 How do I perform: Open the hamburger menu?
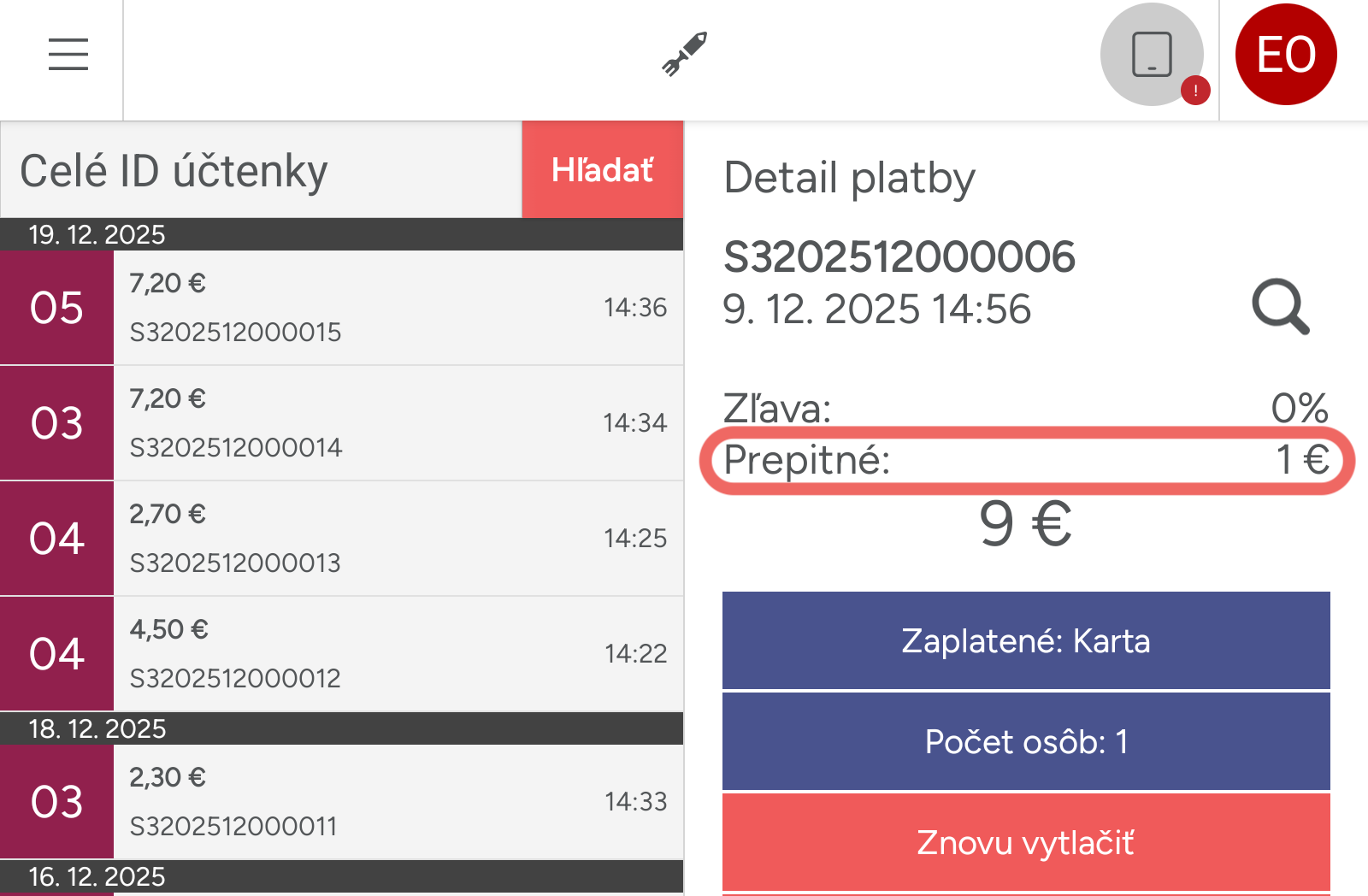coord(68,54)
